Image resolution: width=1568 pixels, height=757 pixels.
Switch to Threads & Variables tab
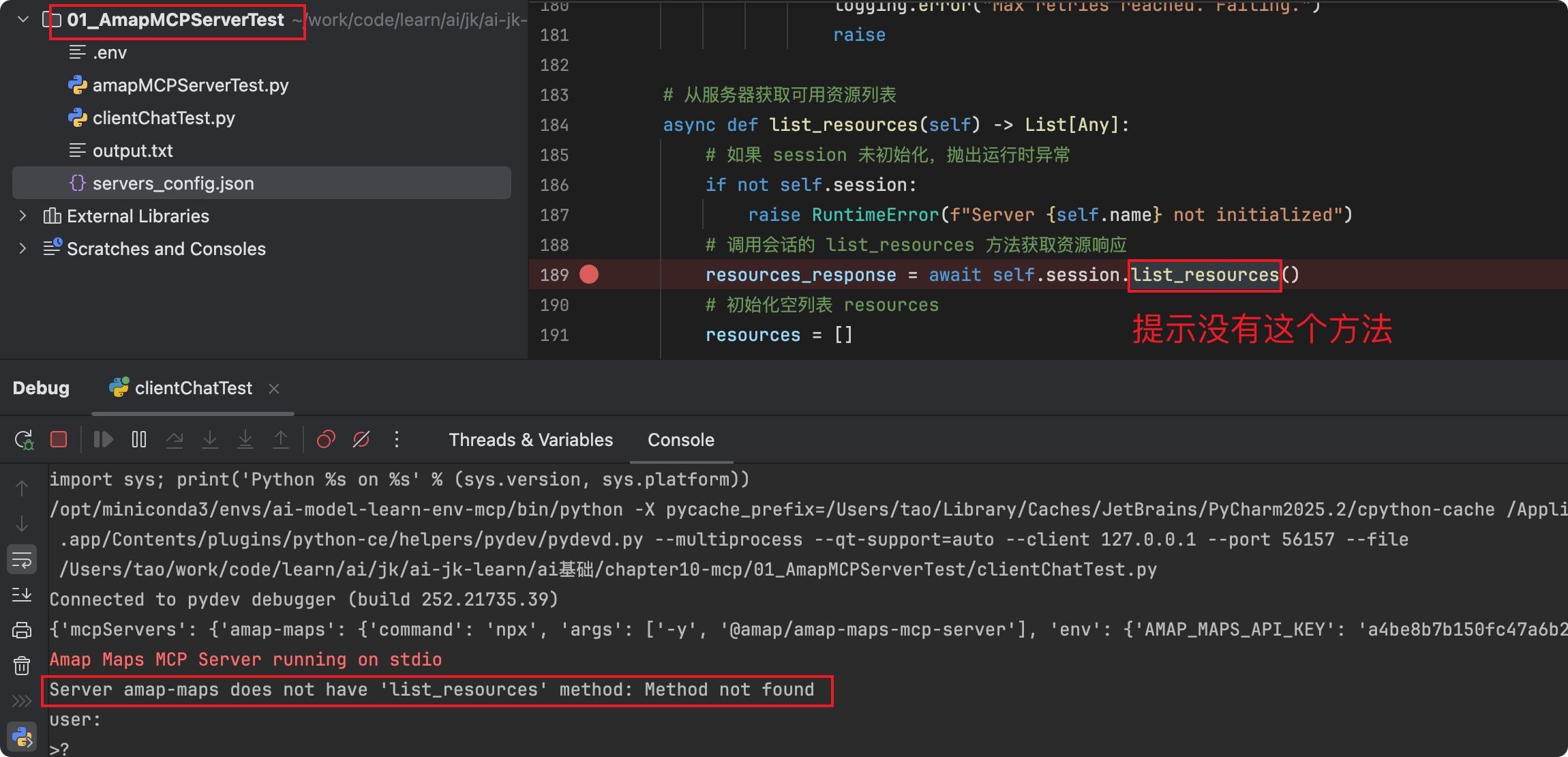pos(530,440)
